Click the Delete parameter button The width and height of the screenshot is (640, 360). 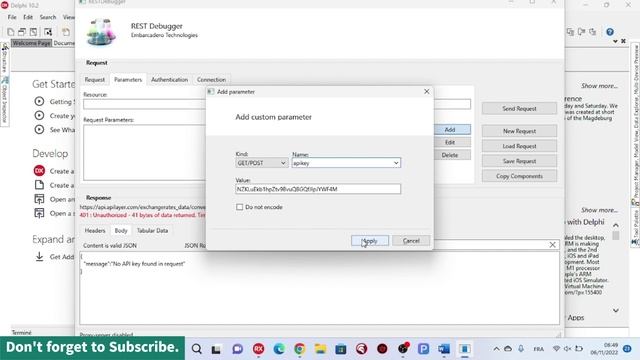point(450,155)
